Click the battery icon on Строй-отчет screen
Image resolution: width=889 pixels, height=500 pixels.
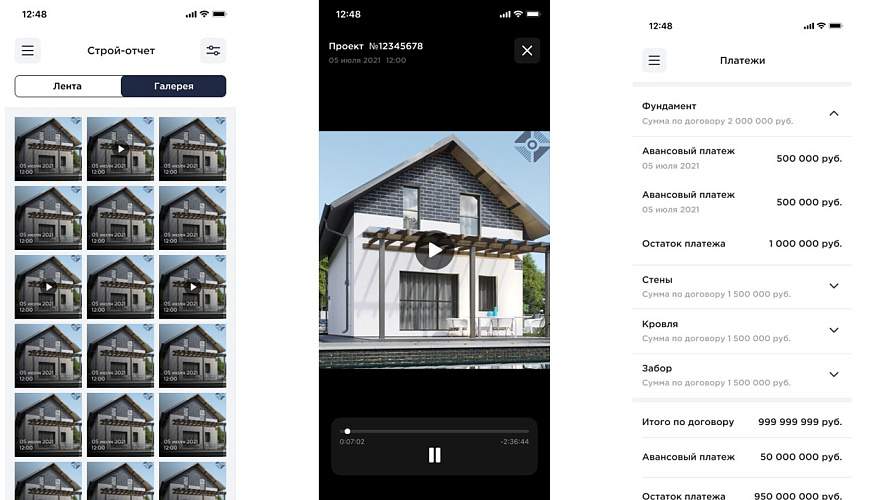219,14
